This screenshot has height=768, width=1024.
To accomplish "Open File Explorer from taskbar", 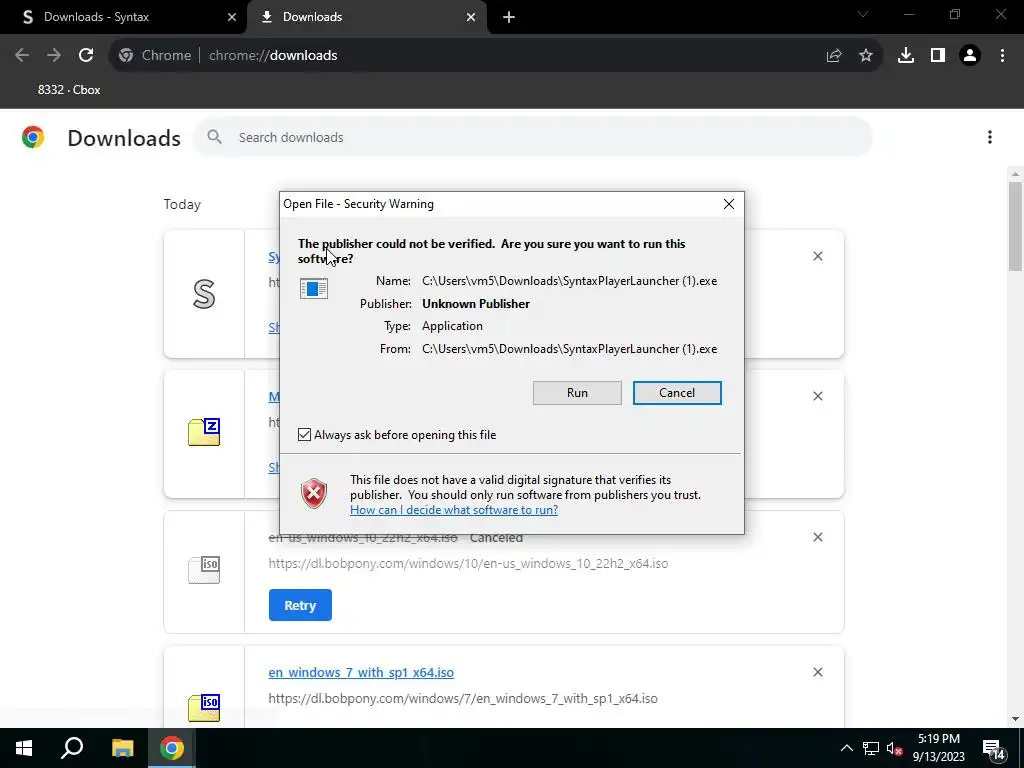I will pyautogui.click(x=122, y=748).
